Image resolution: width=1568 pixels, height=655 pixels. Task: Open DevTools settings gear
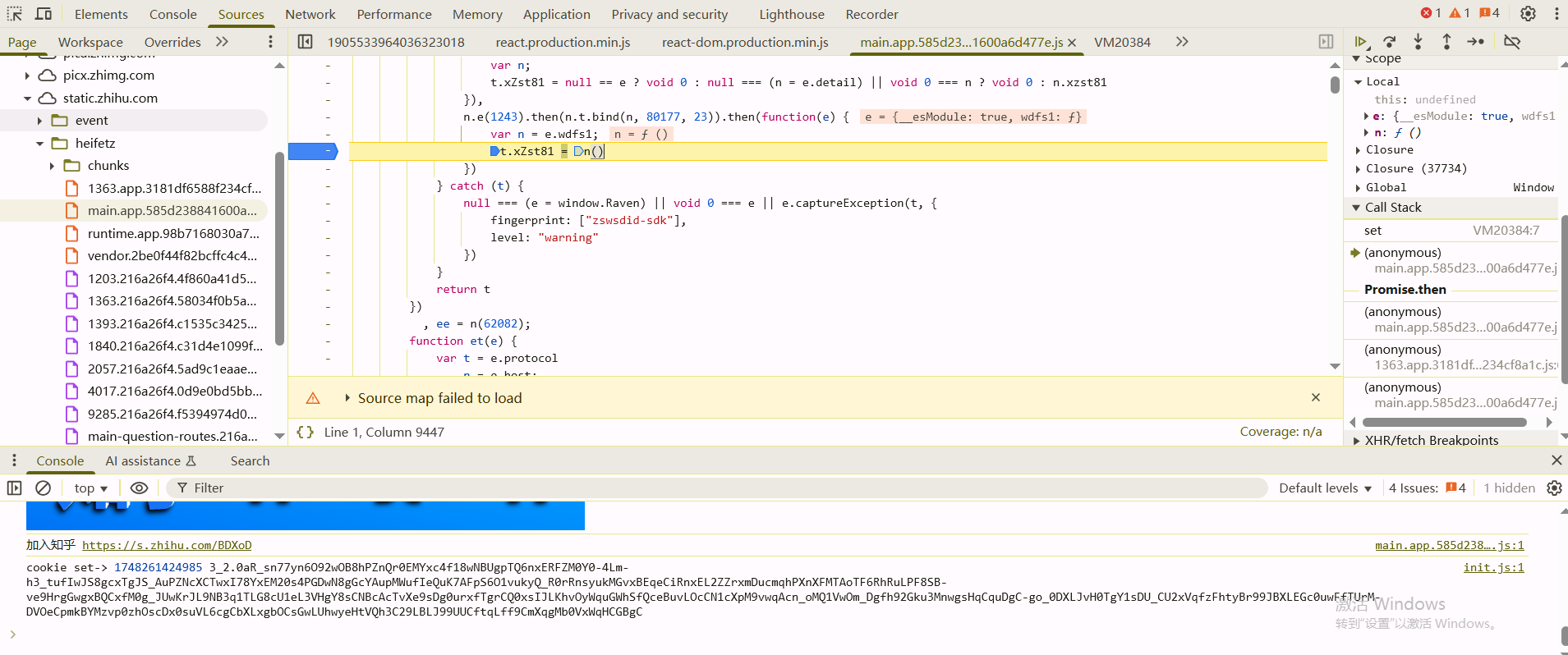(x=1528, y=14)
